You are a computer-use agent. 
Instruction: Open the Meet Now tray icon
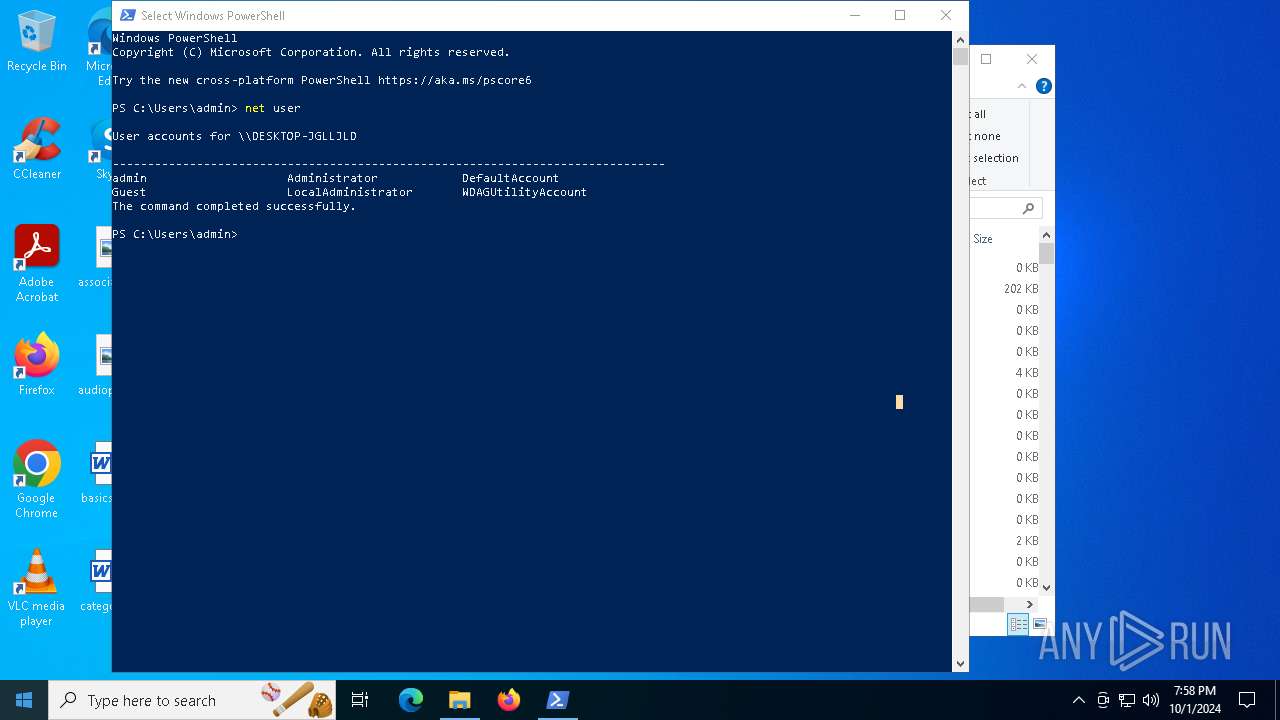(x=1103, y=700)
